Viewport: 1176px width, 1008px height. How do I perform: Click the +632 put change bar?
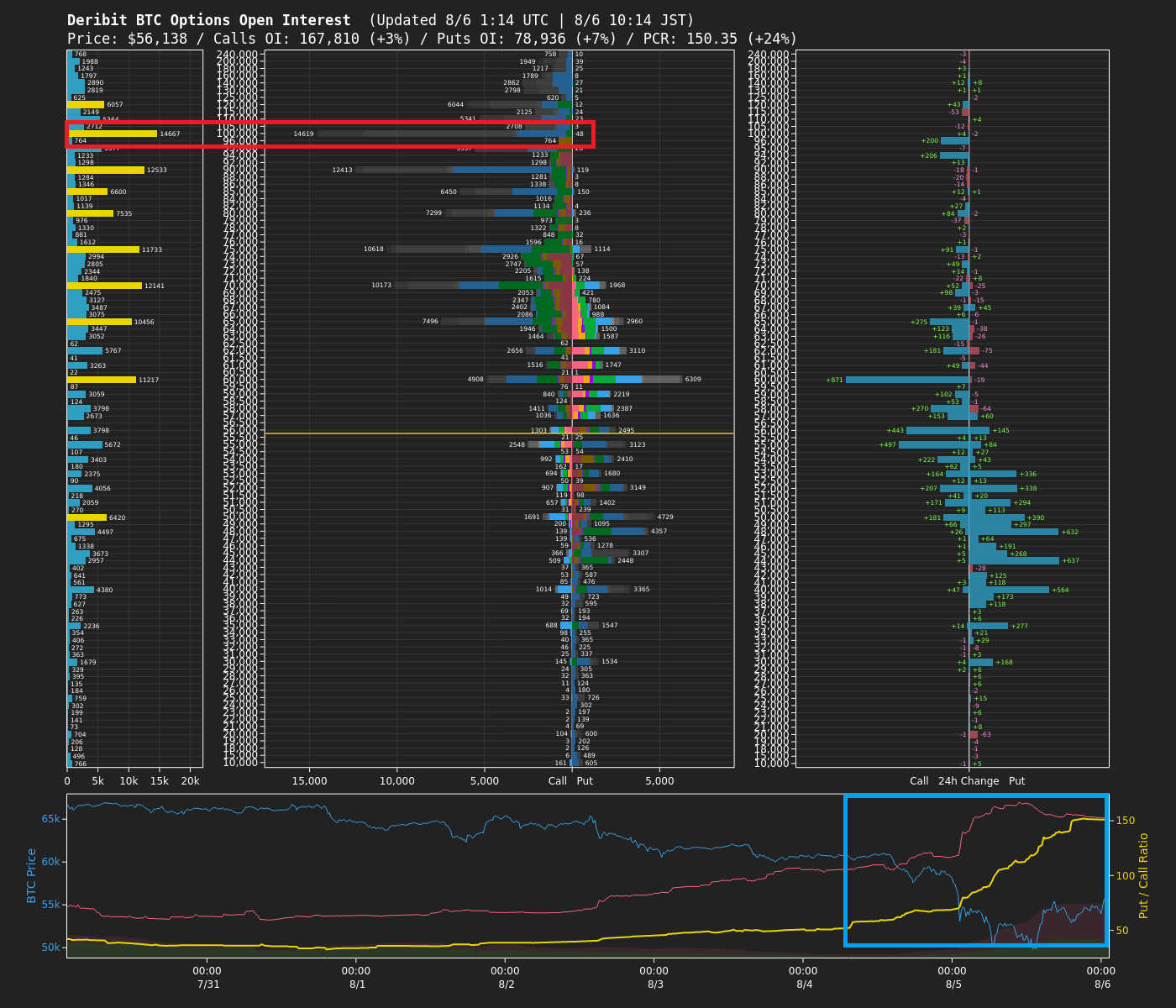pos(1013,532)
